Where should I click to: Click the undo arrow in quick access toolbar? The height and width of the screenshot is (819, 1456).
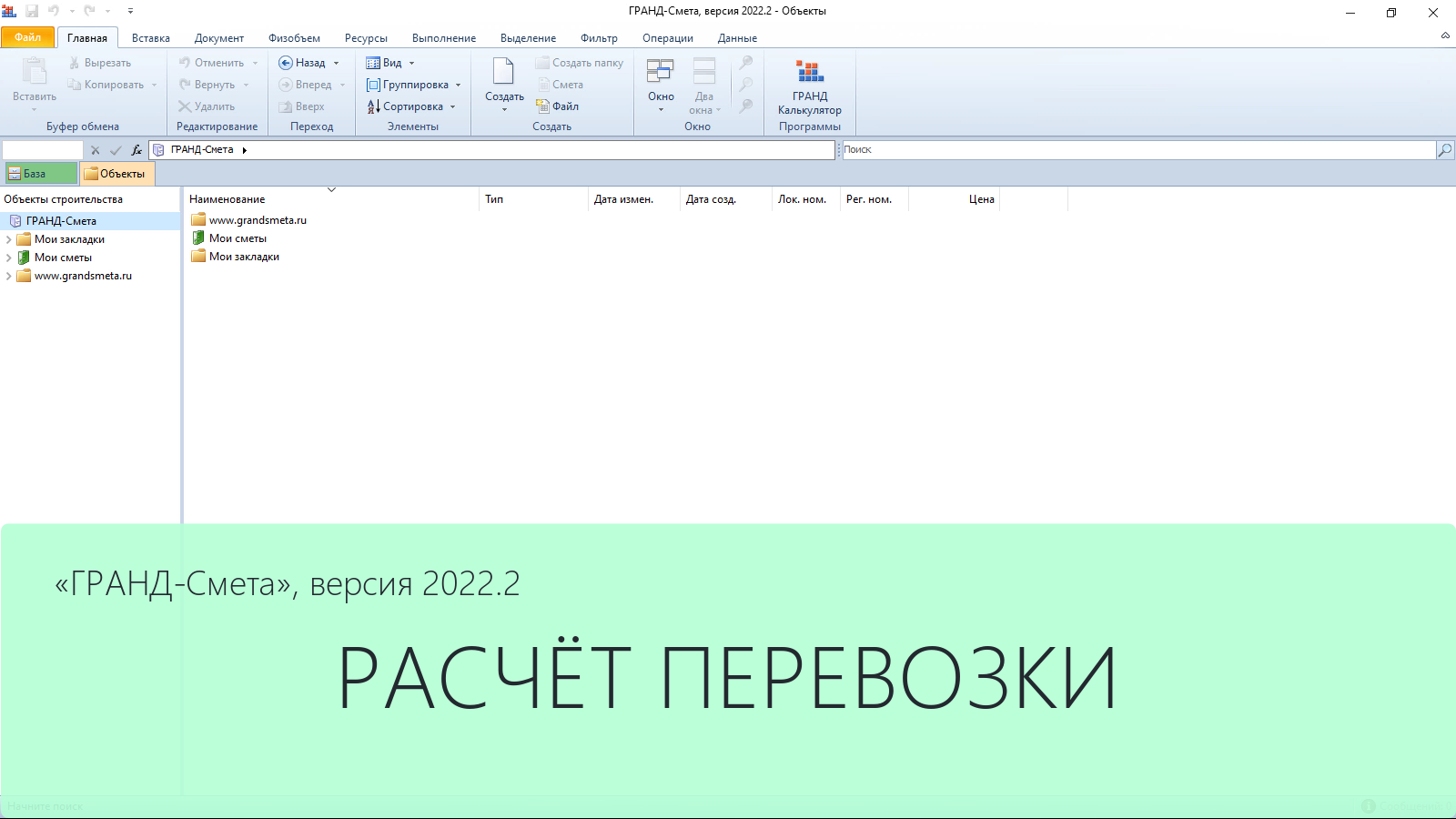(x=54, y=11)
